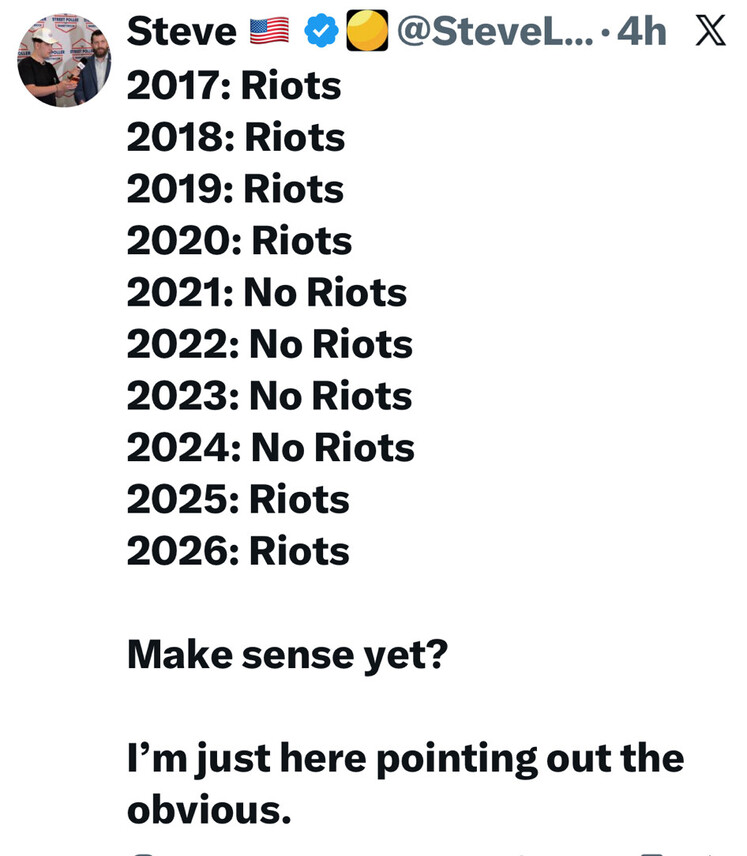This screenshot has width=747, height=856.
Task: Click the sentence "I'm just here pointing out the obvious."
Action: click(x=405, y=783)
